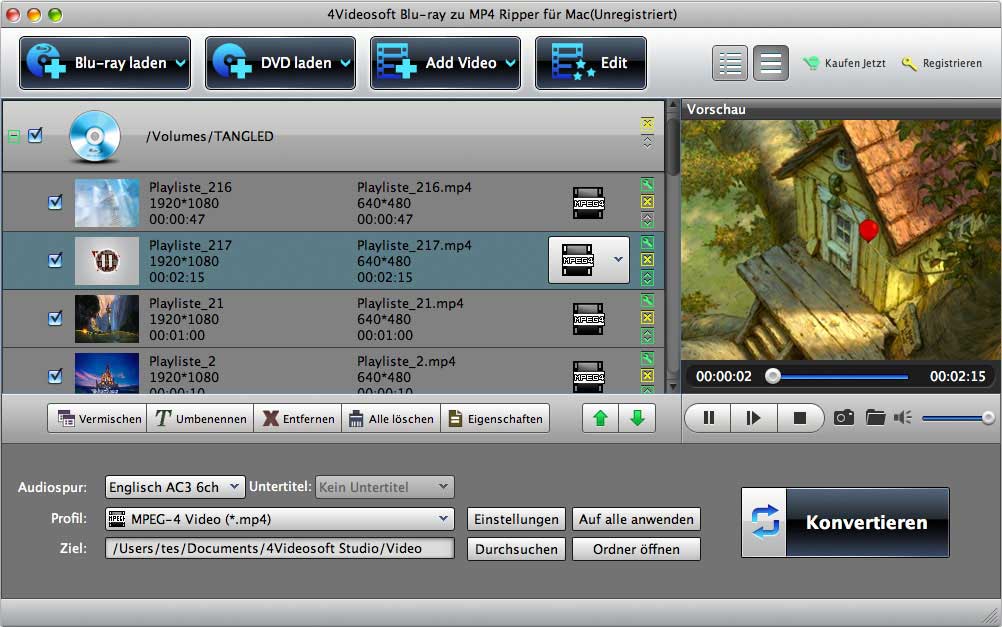Image resolution: width=1002 pixels, height=627 pixels.
Task: Move item down with green arrow
Action: 637,419
